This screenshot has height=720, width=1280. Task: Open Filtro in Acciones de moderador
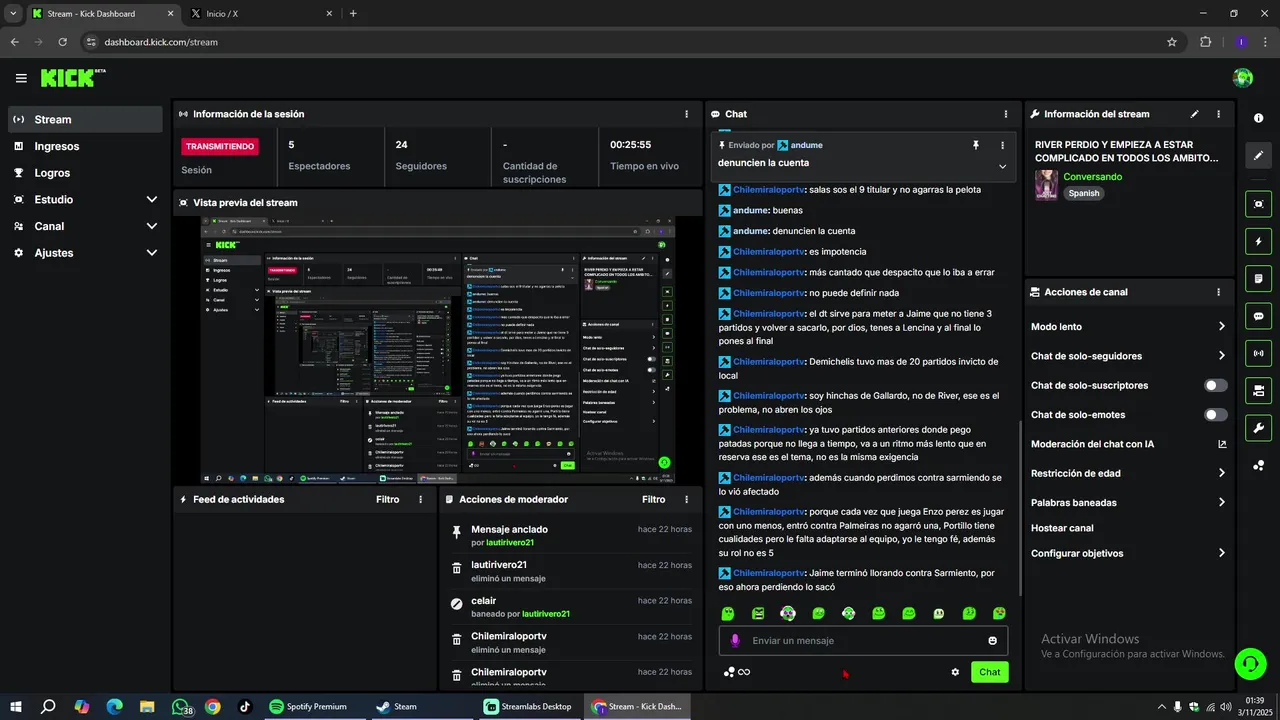653,499
